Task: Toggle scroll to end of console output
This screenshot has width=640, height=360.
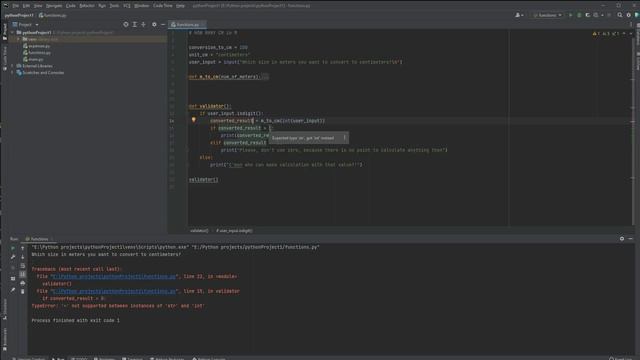Action: coord(22,274)
